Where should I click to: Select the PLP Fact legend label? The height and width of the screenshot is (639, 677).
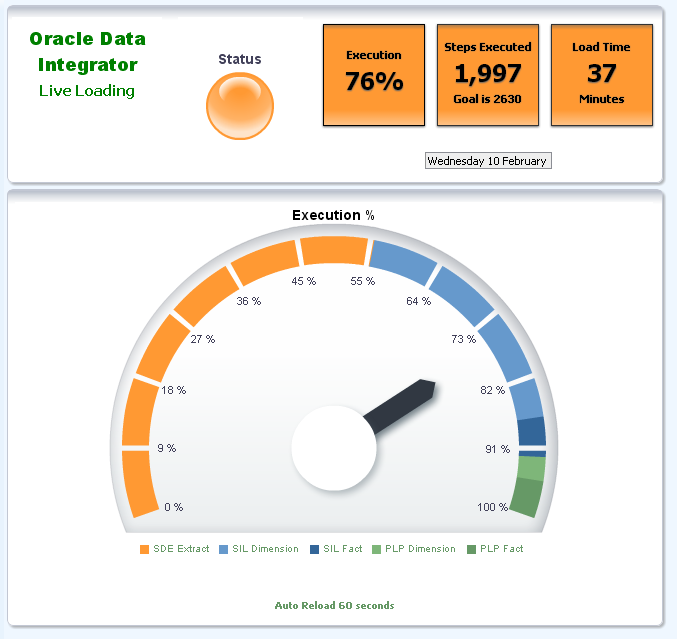pyautogui.click(x=501, y=549)
